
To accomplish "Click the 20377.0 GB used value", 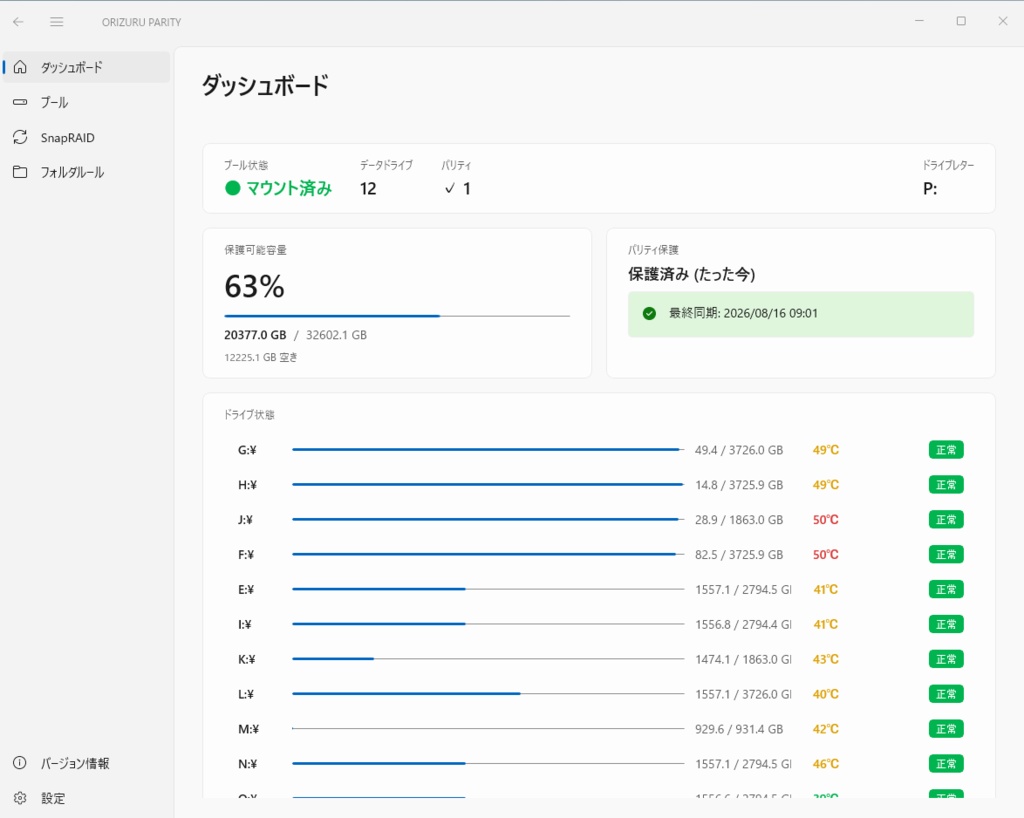I will (255, 335).
